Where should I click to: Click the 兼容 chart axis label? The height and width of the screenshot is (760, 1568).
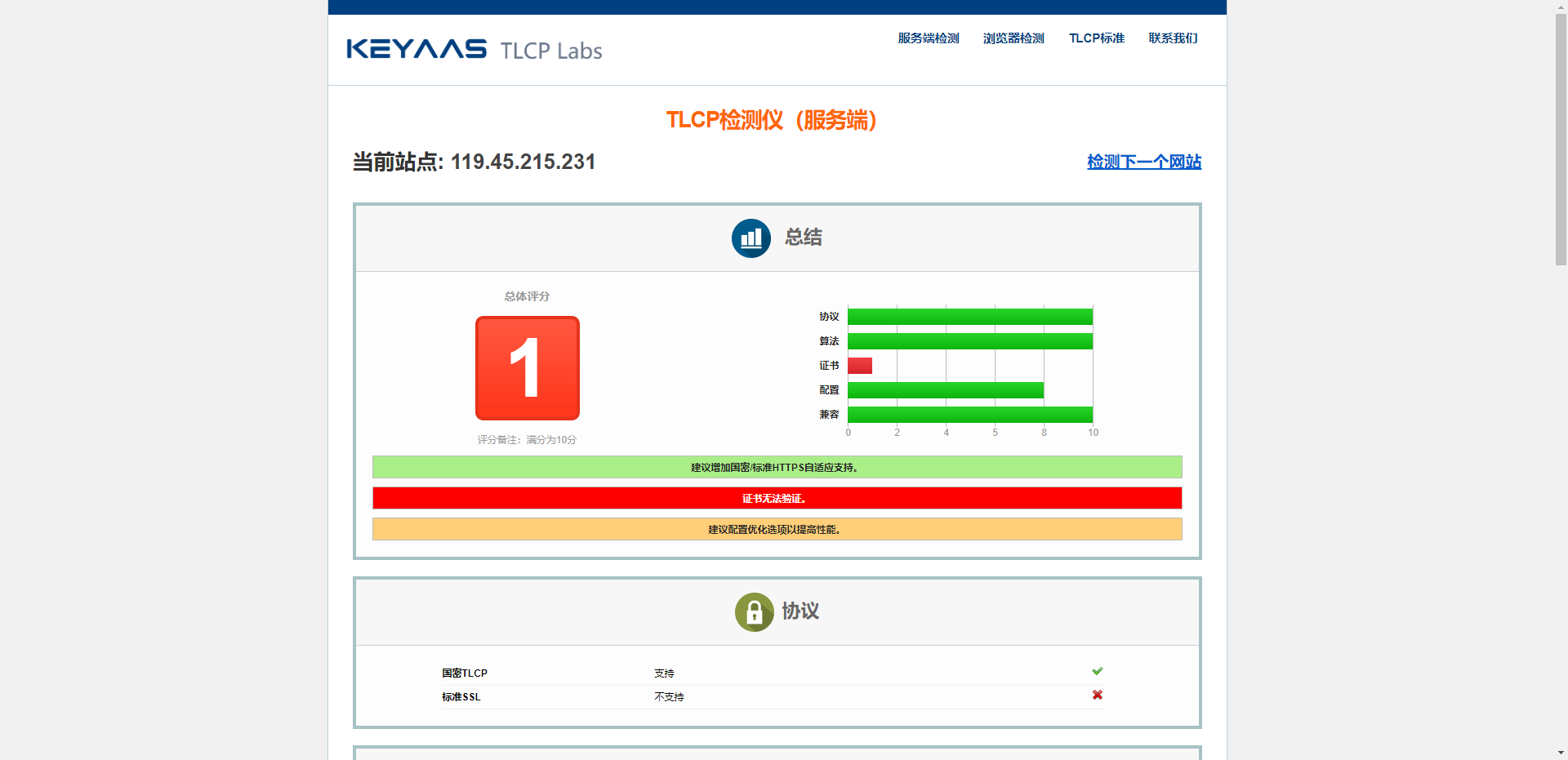coord(829,415)
